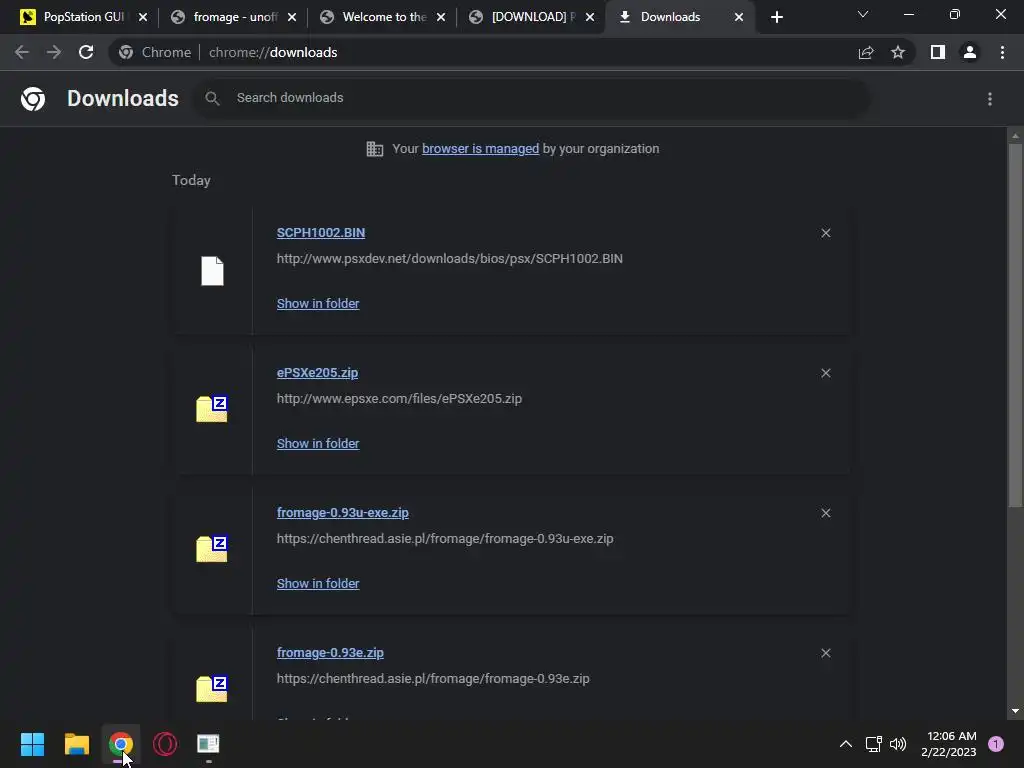This screenshot has width=1024, height=768.
Task: Open the notification badge showing 1
Action: pyautogui.click(x=996, y=744)
